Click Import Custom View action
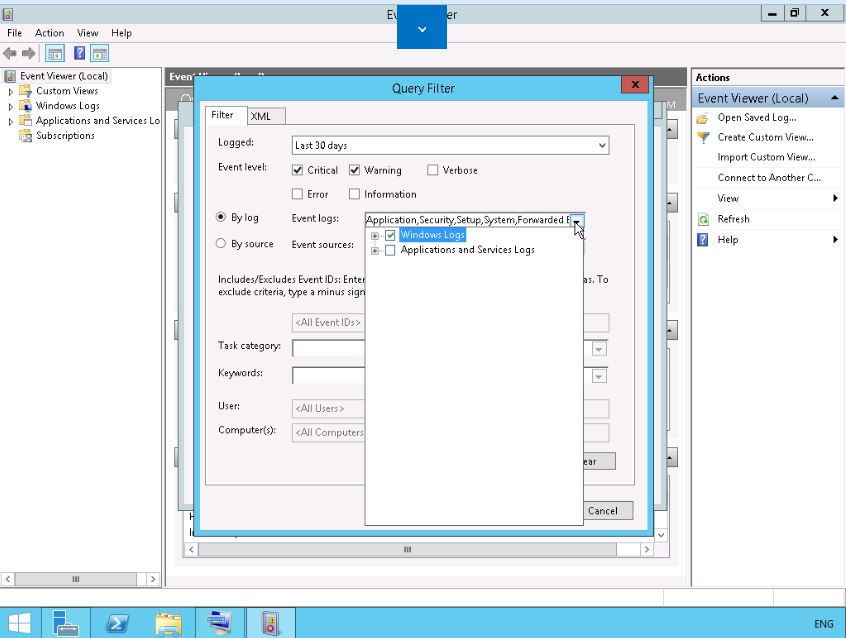 pyautogui.click(x=766, y=157)
